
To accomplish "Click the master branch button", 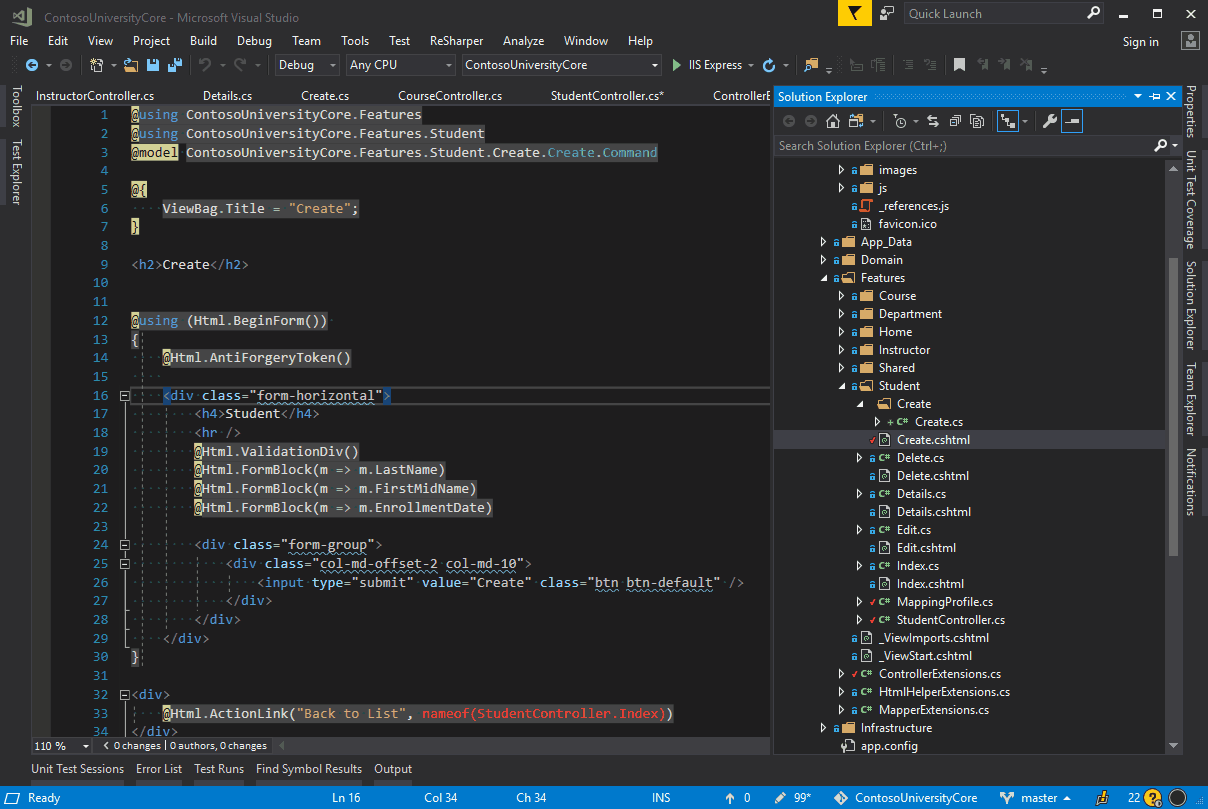I will click(x=1036, y=798).
